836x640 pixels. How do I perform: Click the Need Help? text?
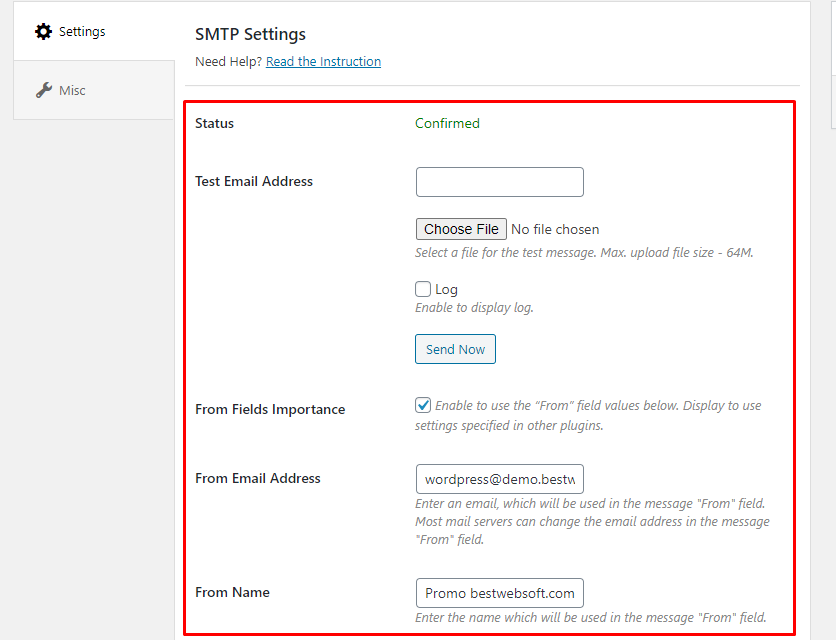tap(228, 61)
